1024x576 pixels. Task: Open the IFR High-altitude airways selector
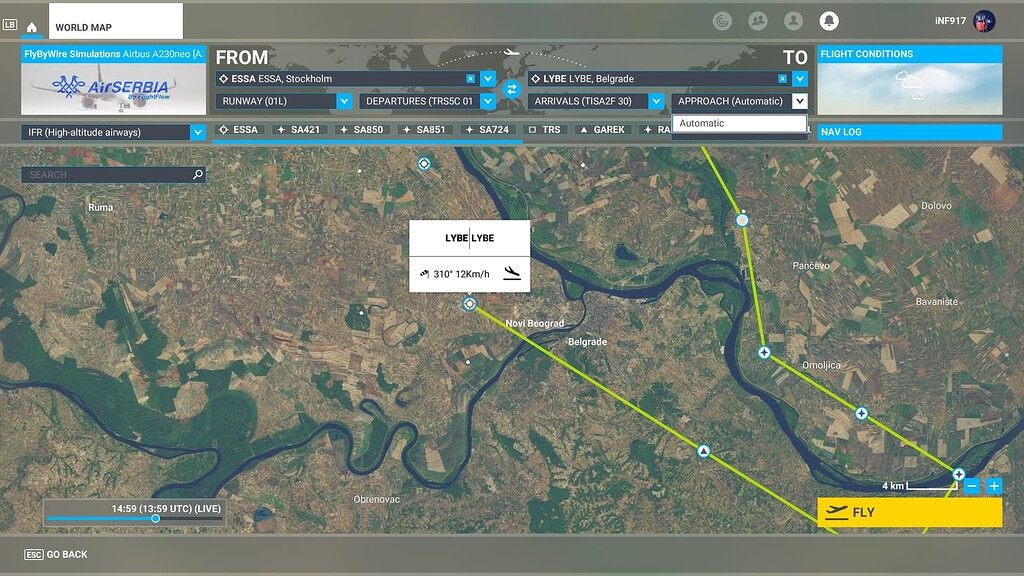[113, 131]
